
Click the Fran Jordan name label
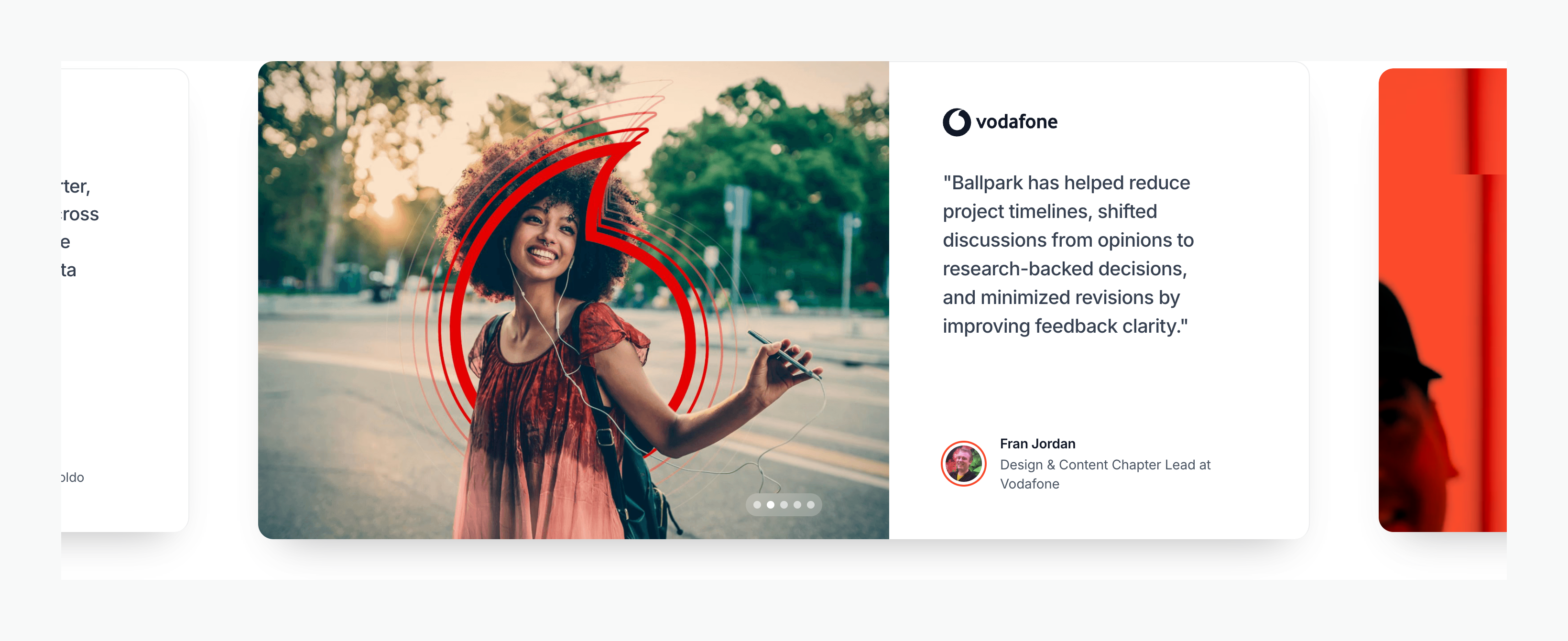click(x=1037, y=444)
